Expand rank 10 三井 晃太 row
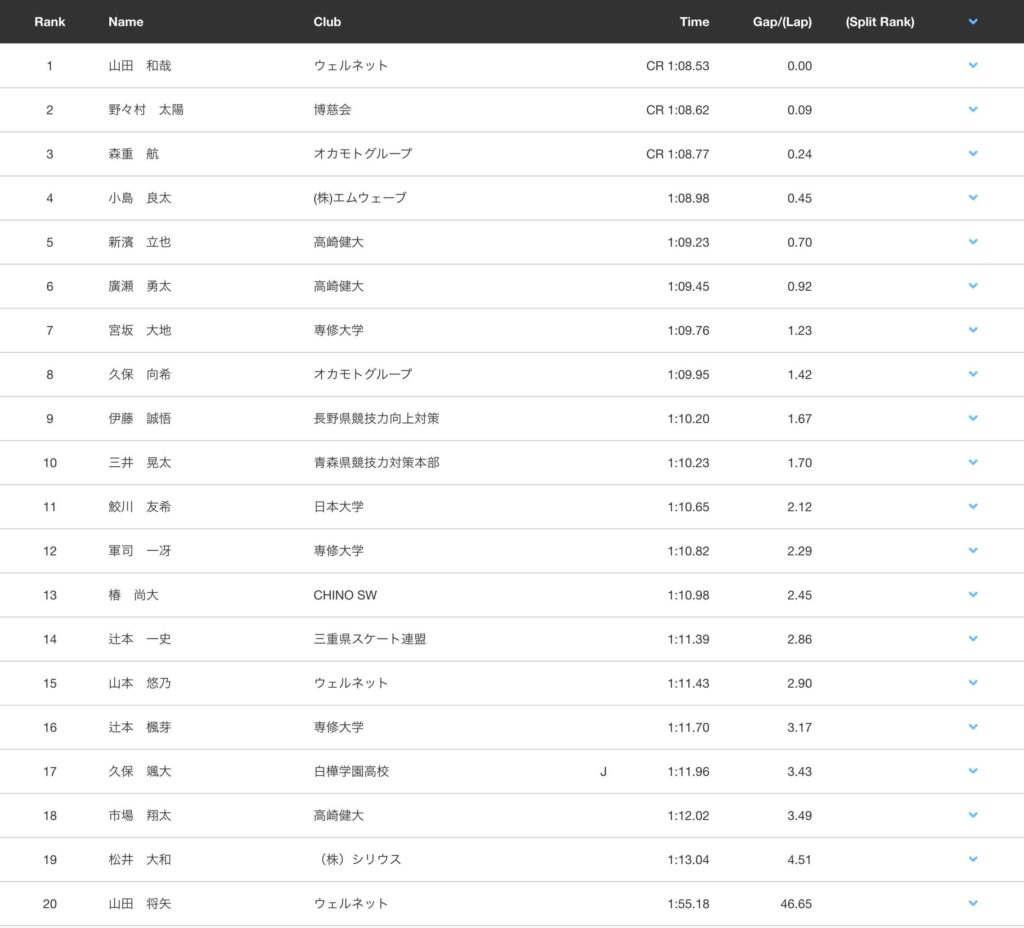The width and height of the screenshot is (1024, 928). (x=973, y=462)
